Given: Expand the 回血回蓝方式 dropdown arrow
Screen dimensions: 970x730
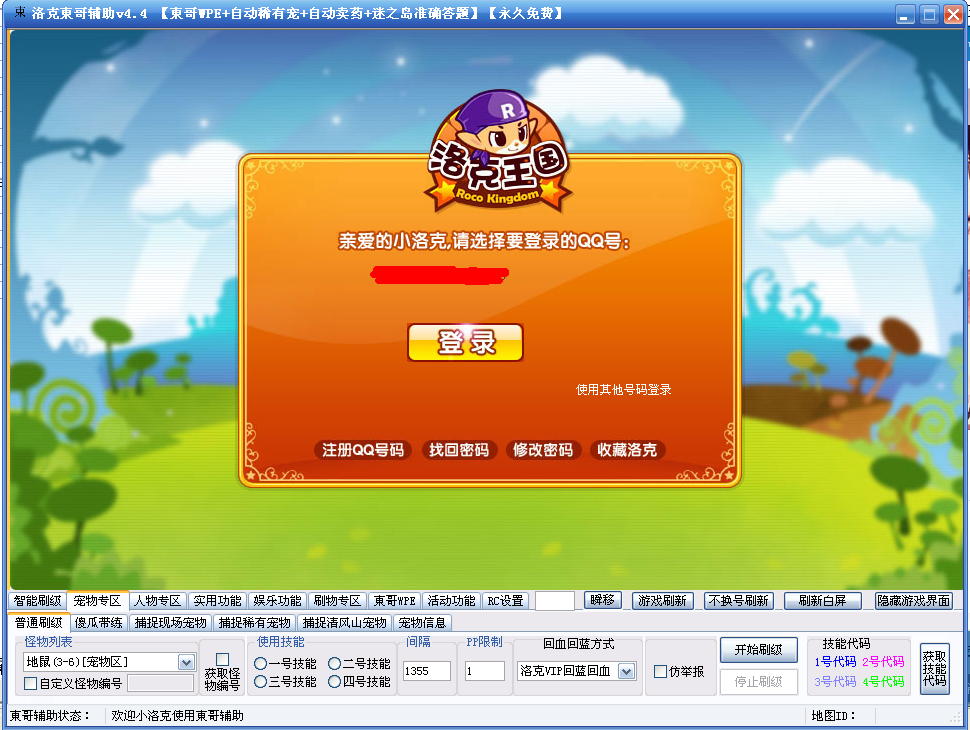Looking at the screenshot, I should (627, 671).
